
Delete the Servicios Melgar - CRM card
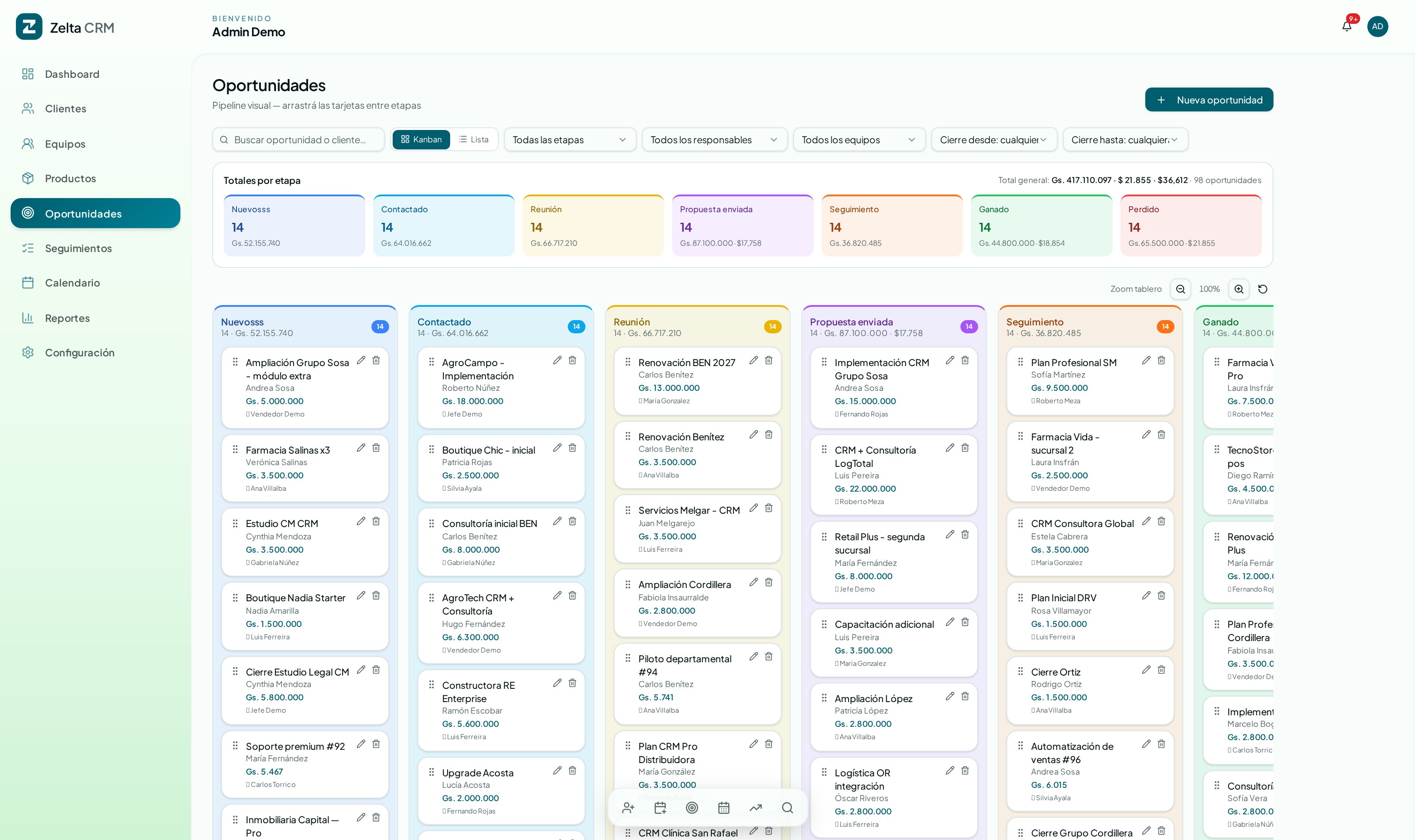coord(769,508)
